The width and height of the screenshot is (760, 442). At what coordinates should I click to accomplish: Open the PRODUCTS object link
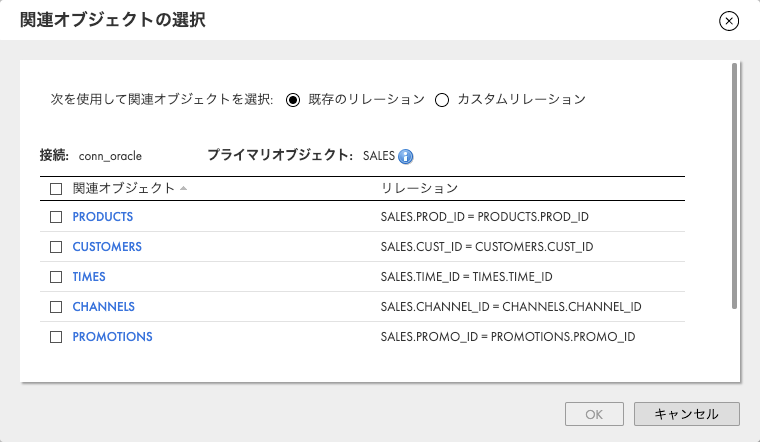point(103,217)
